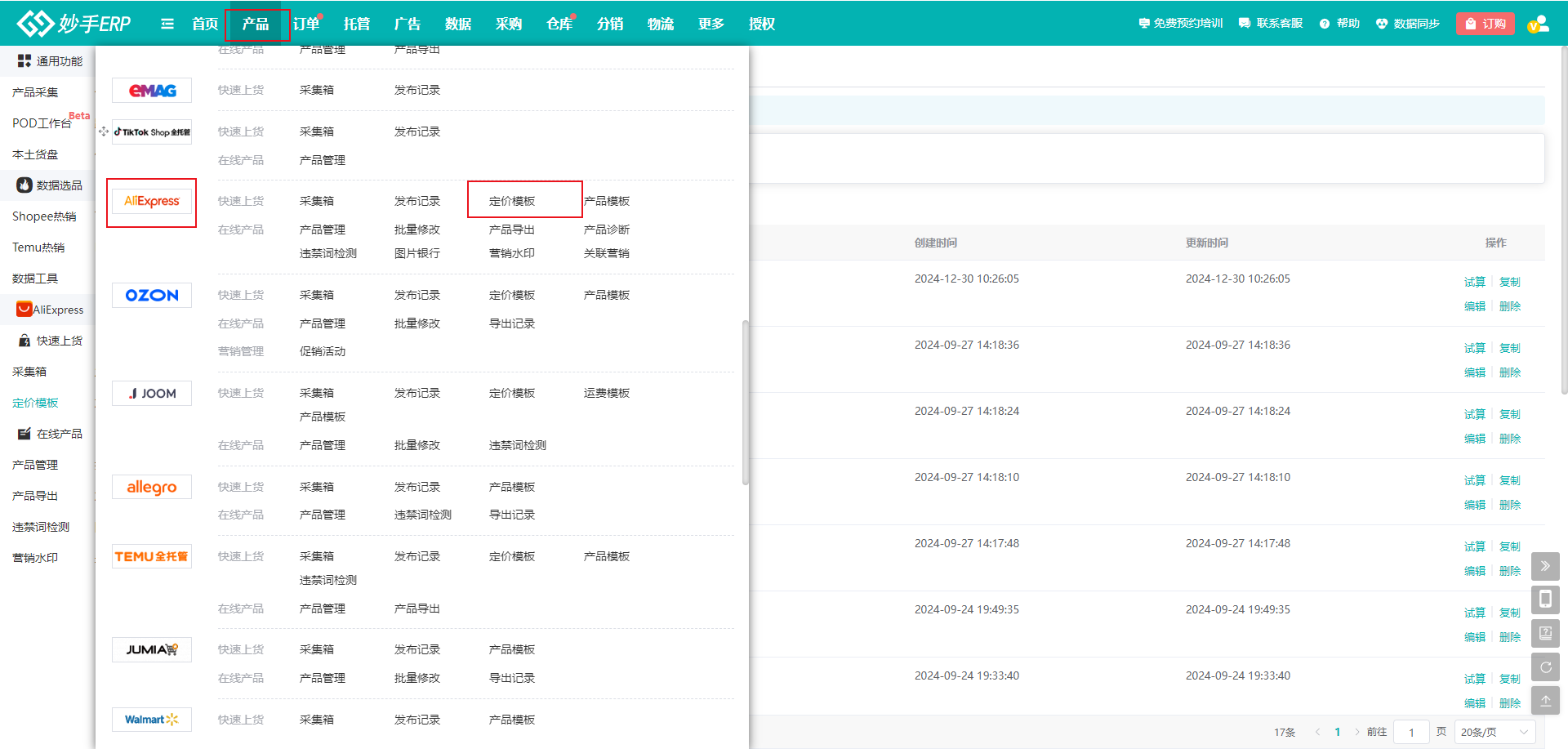This screenshot has width=1568, height=749.
Task: Open 数据同步 in the header
Action: 1408,24
